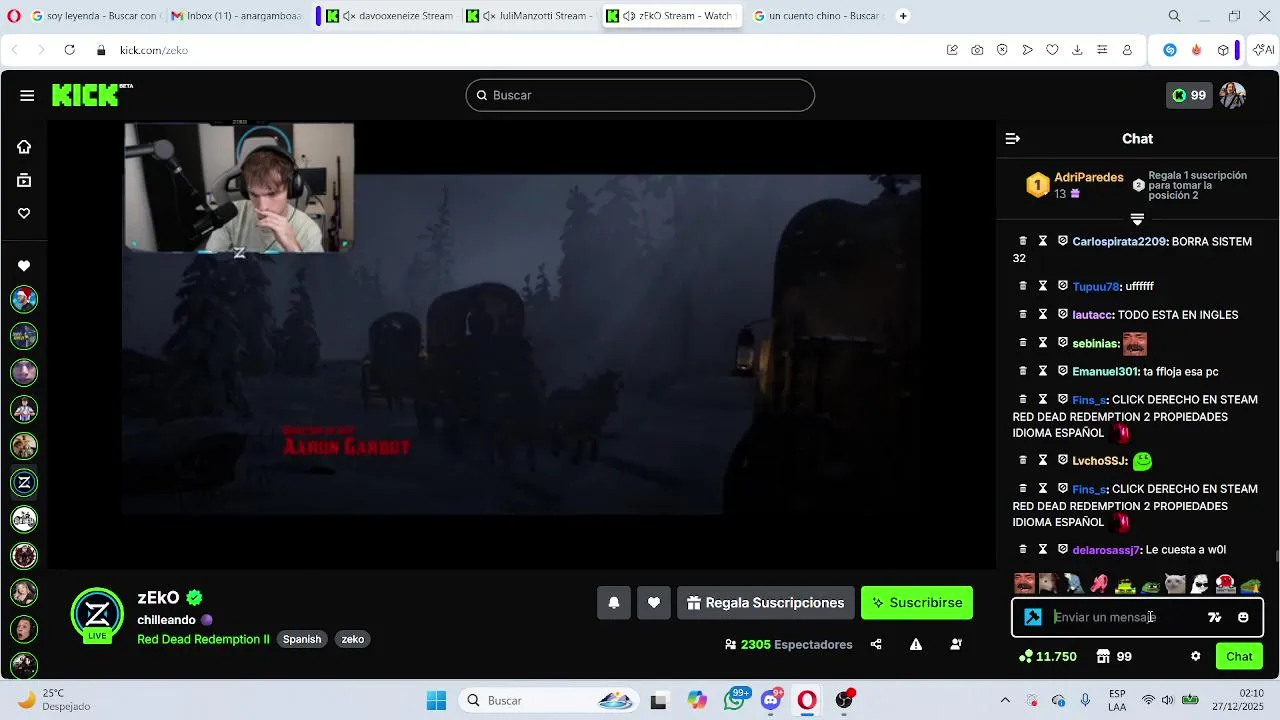Open the browser snapshot camera tool

coord(977,50)
